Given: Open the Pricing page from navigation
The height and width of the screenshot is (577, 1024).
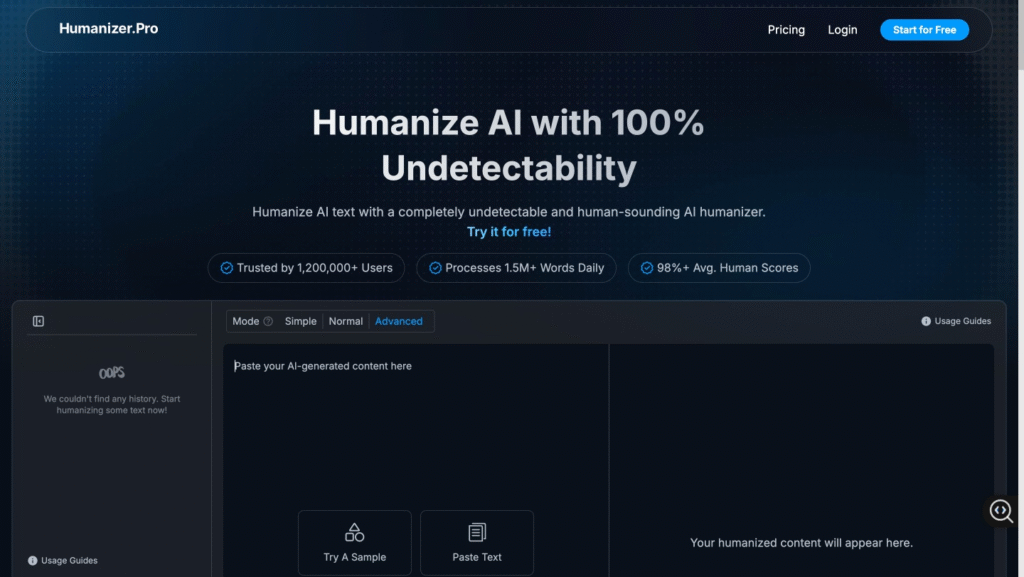Looking at the screenshot, I should [786, 30].
